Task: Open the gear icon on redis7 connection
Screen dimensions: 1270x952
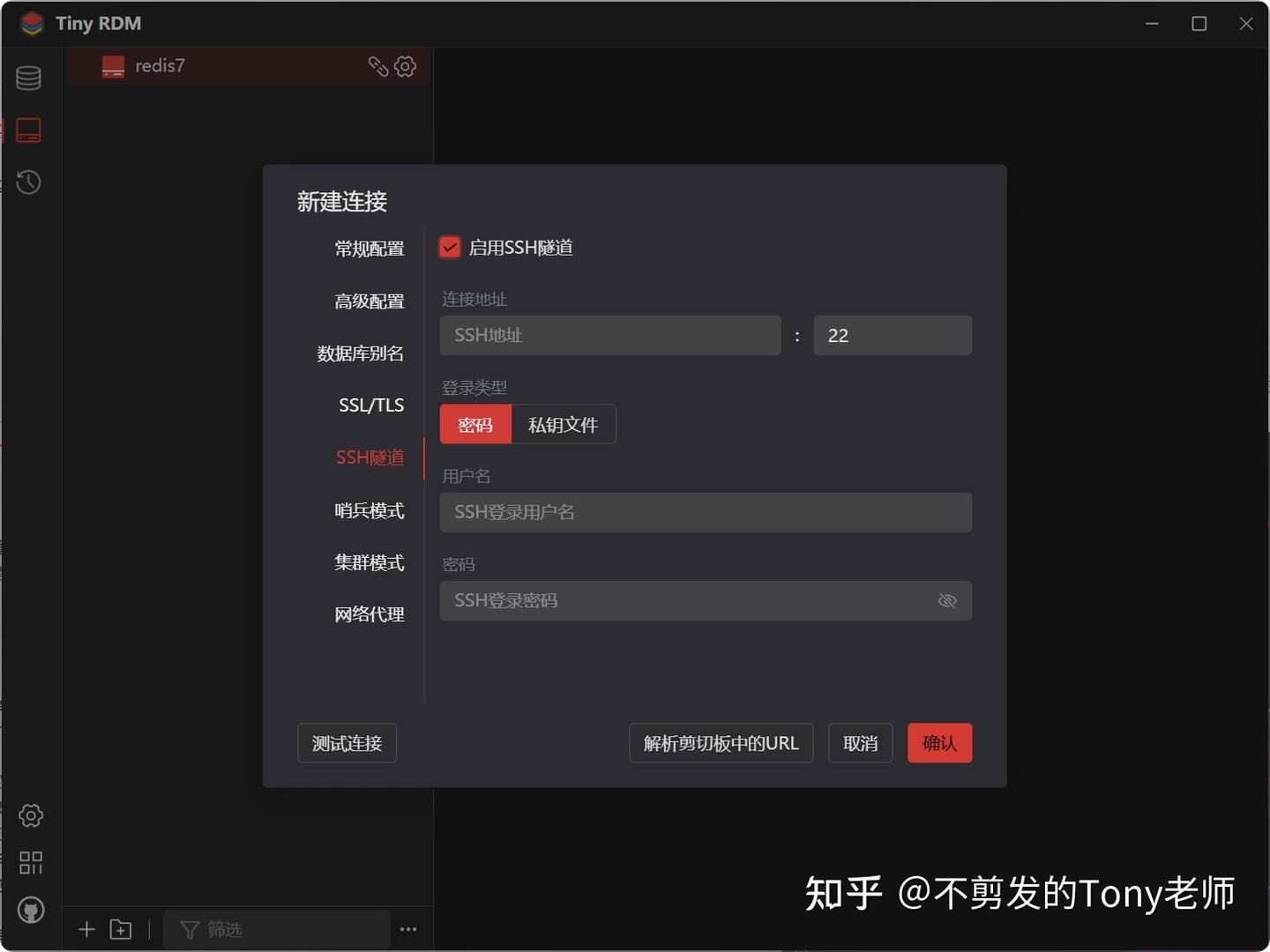Action: coord(405,65)
